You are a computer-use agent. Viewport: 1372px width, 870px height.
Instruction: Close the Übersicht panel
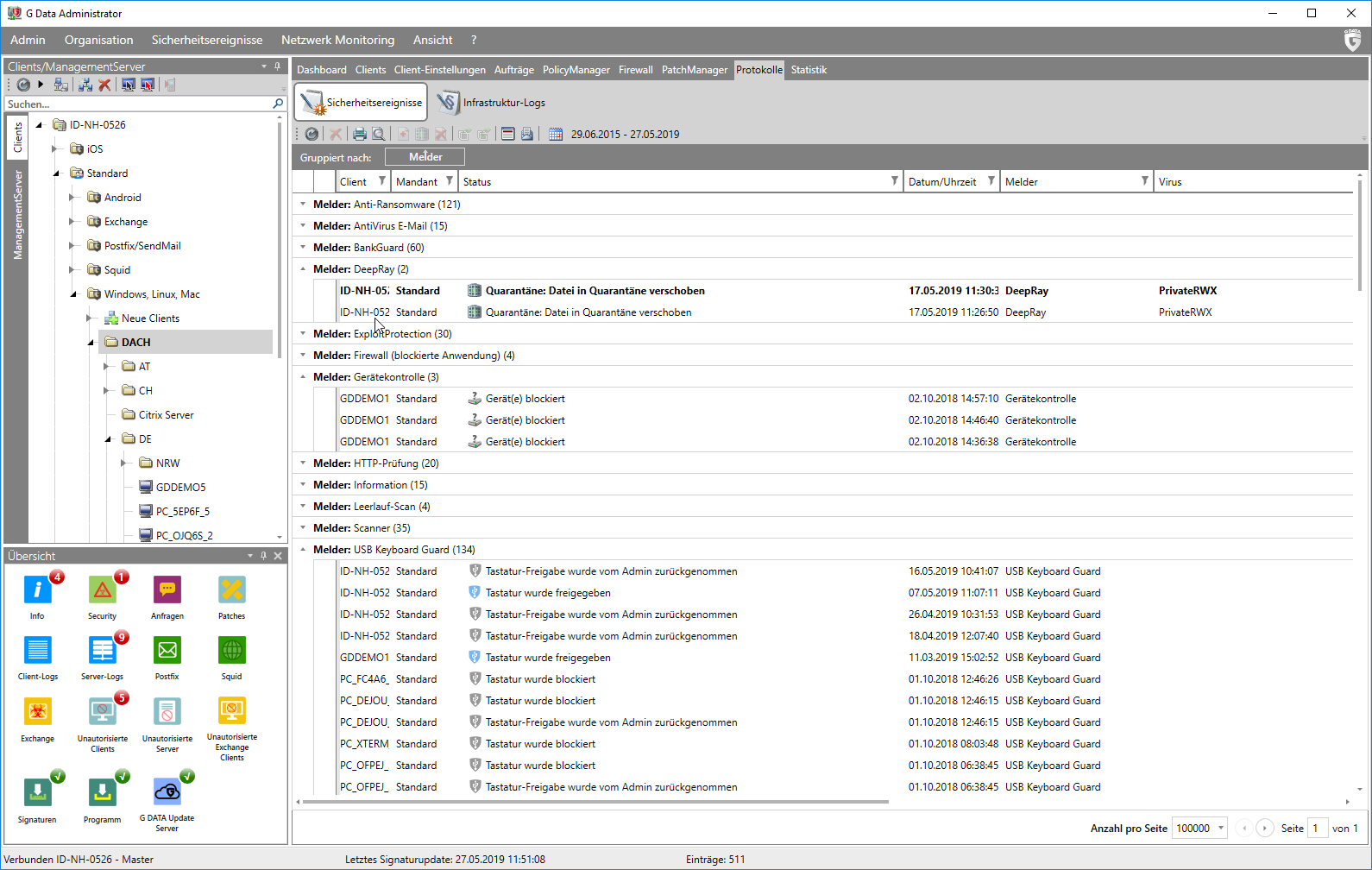278,556
